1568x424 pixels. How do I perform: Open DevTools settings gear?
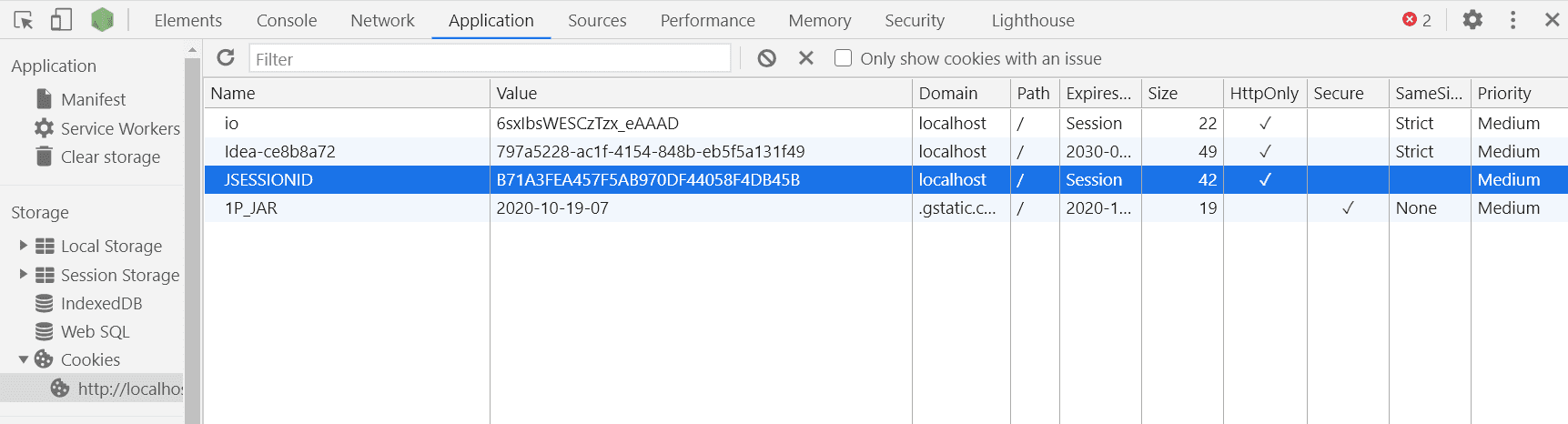pos(1472,20)
